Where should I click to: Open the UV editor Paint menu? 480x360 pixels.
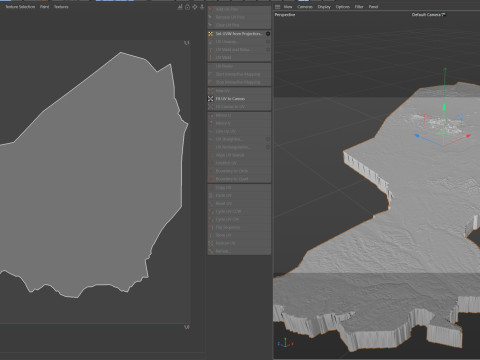click(44, 7)
